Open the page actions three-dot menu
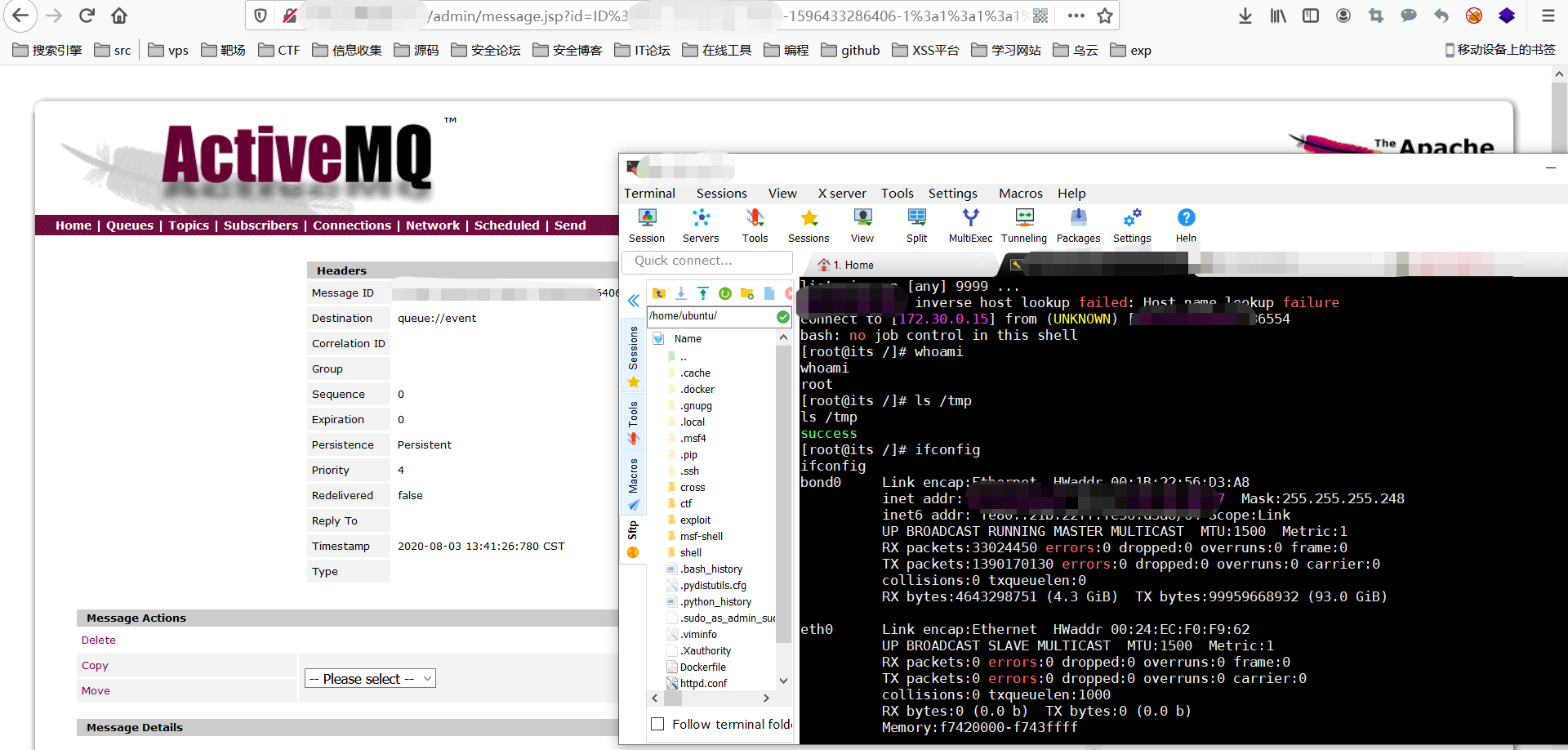 (1076, 16)
